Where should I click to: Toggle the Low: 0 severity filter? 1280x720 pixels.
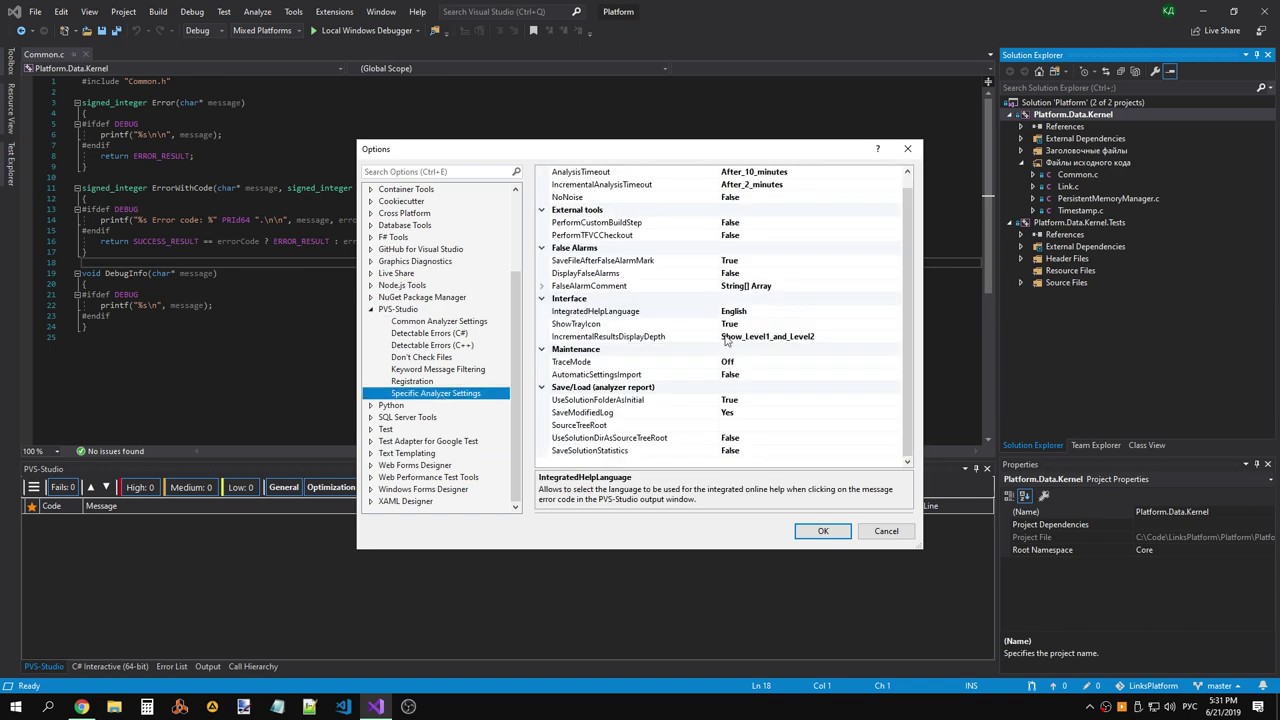click(240, 487)
